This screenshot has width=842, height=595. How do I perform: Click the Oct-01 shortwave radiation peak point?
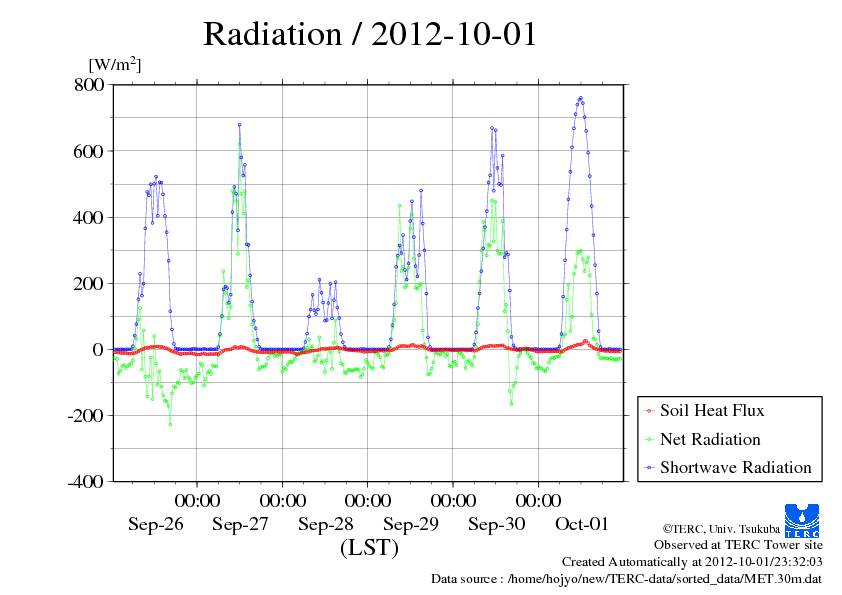(x=580, y=98)
